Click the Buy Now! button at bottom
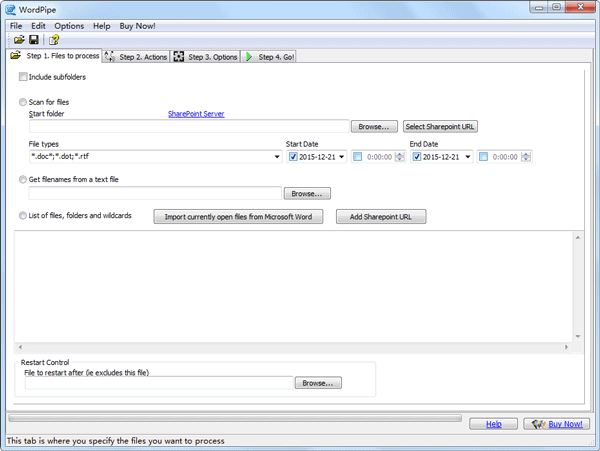The image size is (600, 451). tap(557, 424)
